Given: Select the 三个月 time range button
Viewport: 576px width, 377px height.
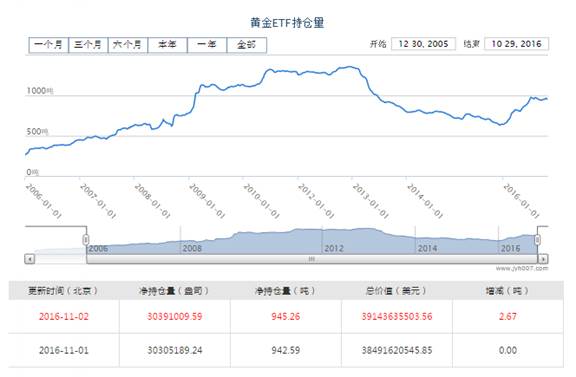Looking at the screenshot, I should pyautogui.click(x=88, y=45).
